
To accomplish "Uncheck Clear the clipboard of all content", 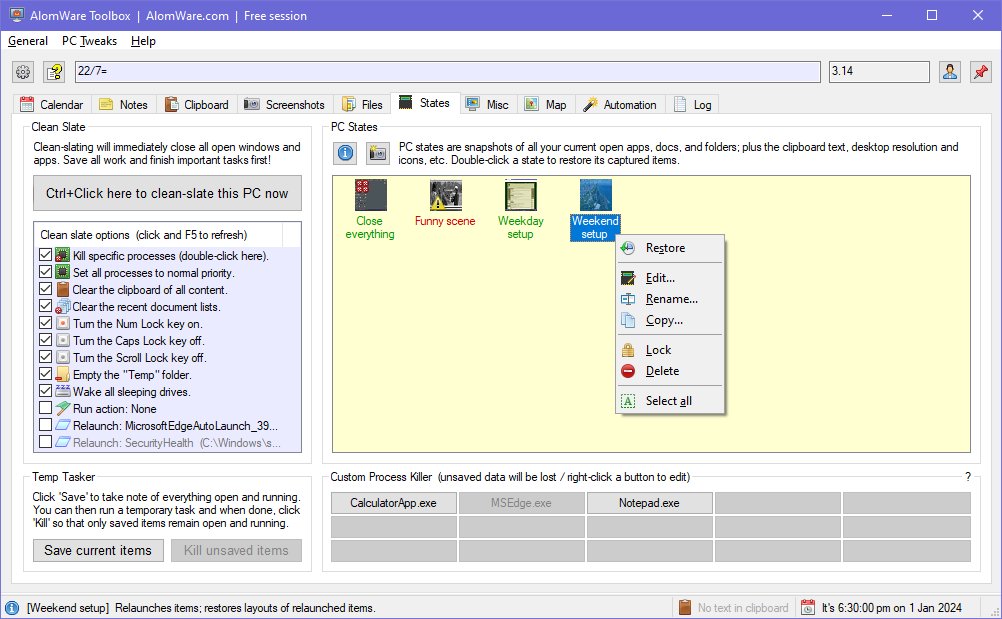I will pyautogui.click(x=45, y=290).
